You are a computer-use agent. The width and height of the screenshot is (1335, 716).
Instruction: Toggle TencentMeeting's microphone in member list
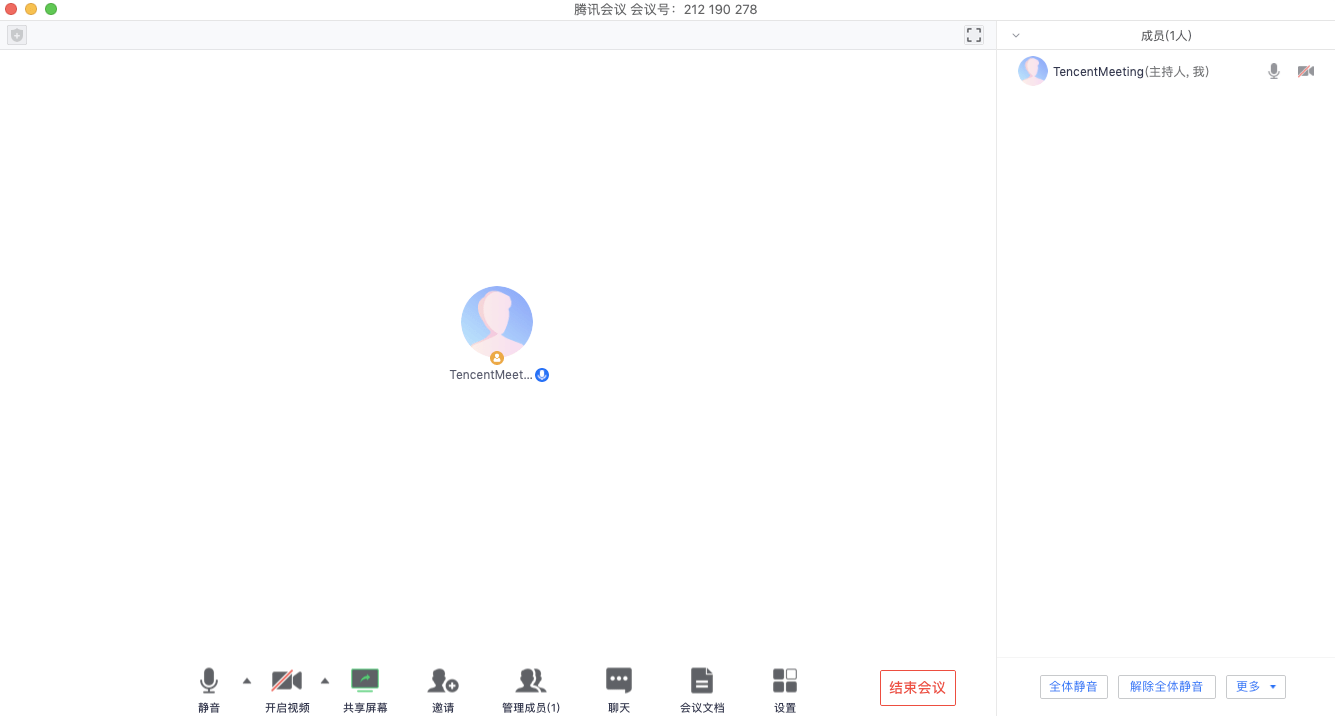pos(1274,72)
